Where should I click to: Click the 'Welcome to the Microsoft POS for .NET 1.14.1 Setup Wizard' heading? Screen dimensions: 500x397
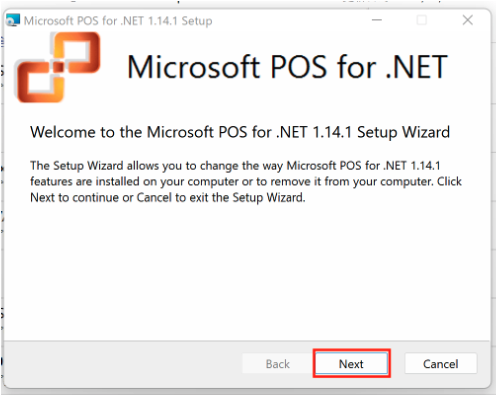click(240, 132)
